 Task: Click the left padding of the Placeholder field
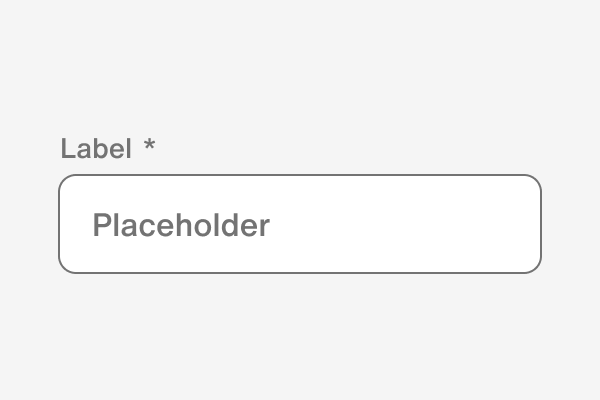75,224
